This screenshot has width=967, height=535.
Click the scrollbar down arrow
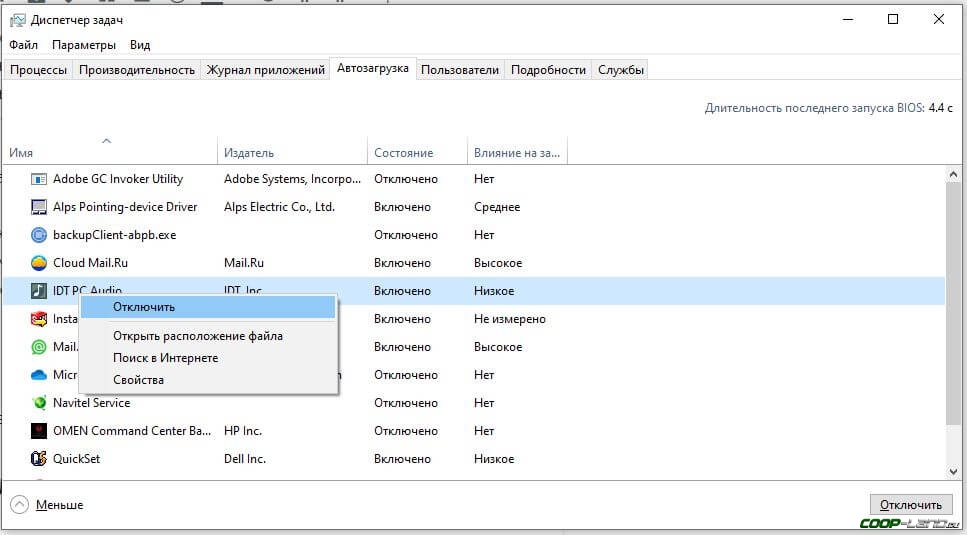953,472
